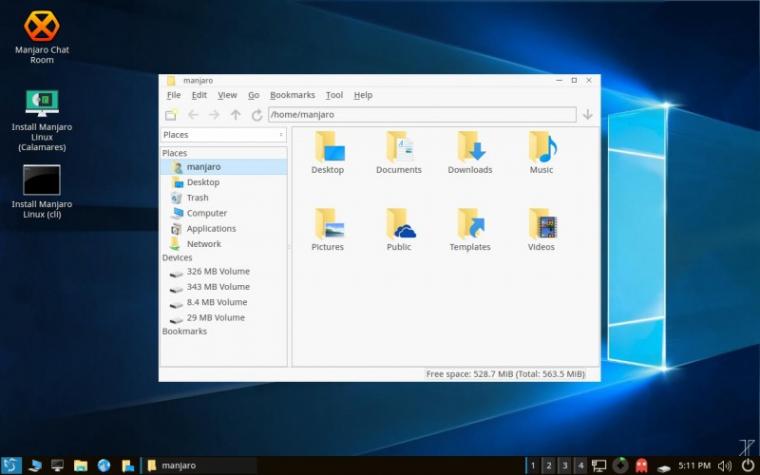The width and height of the screenshot is (760, 475).
Task: Open the Go menu
Action: [x=254, y=95]
